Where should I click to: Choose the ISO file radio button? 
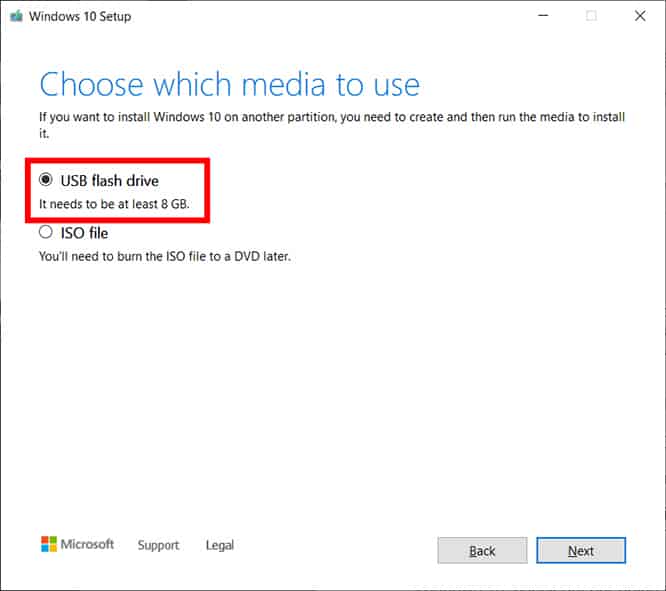(x=45, y=233)
